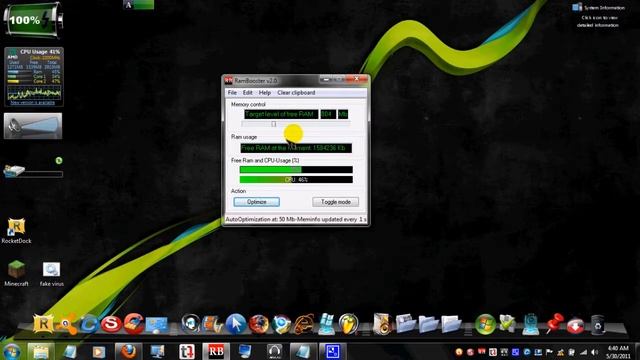Click the speaker music folder dock icon
Image resolution: width=640 pixels, height=360 pixels.
382,324
